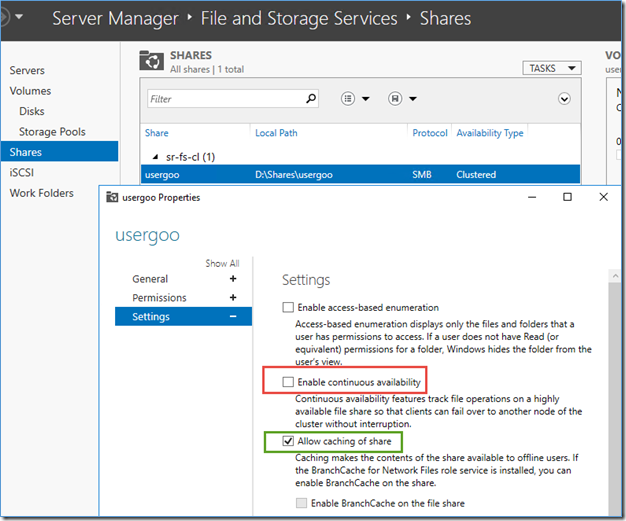This screenshot has height=521, width=626.
Task: Click the Server Manager back arrow
Action: [x=4, y=18]
